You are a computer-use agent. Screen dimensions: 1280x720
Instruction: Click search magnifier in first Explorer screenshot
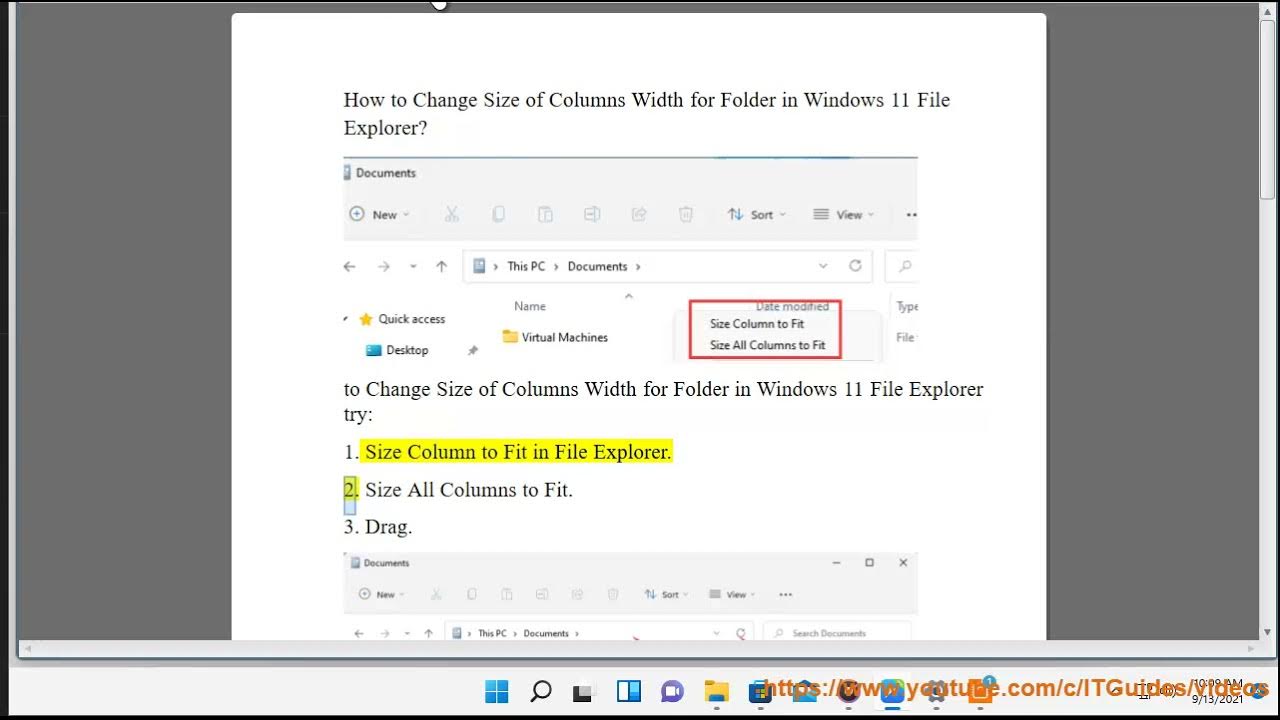pyautogui.click(x=905, y=266)
